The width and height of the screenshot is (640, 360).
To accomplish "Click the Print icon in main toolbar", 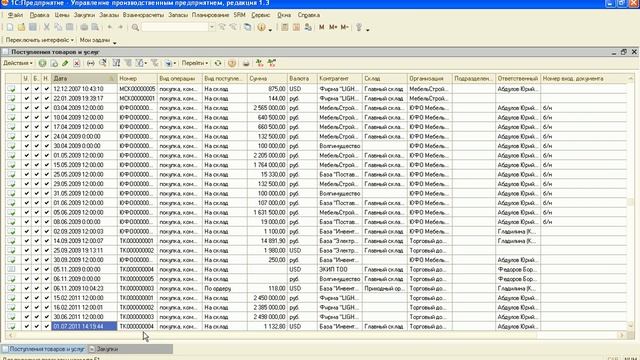I will tap(84, 27).
